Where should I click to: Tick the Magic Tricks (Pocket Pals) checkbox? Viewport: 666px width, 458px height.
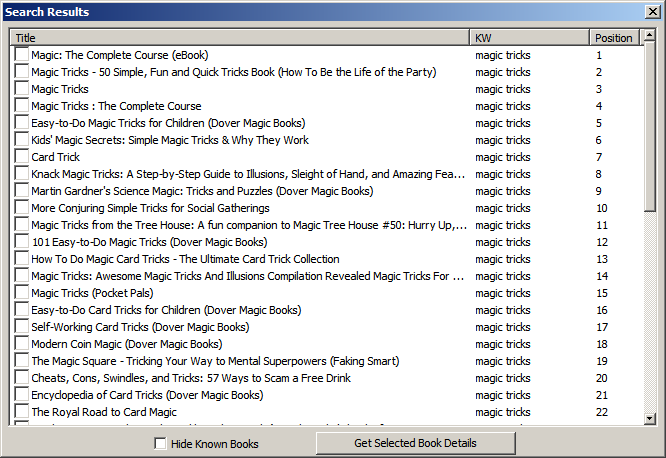coord(22,292)
